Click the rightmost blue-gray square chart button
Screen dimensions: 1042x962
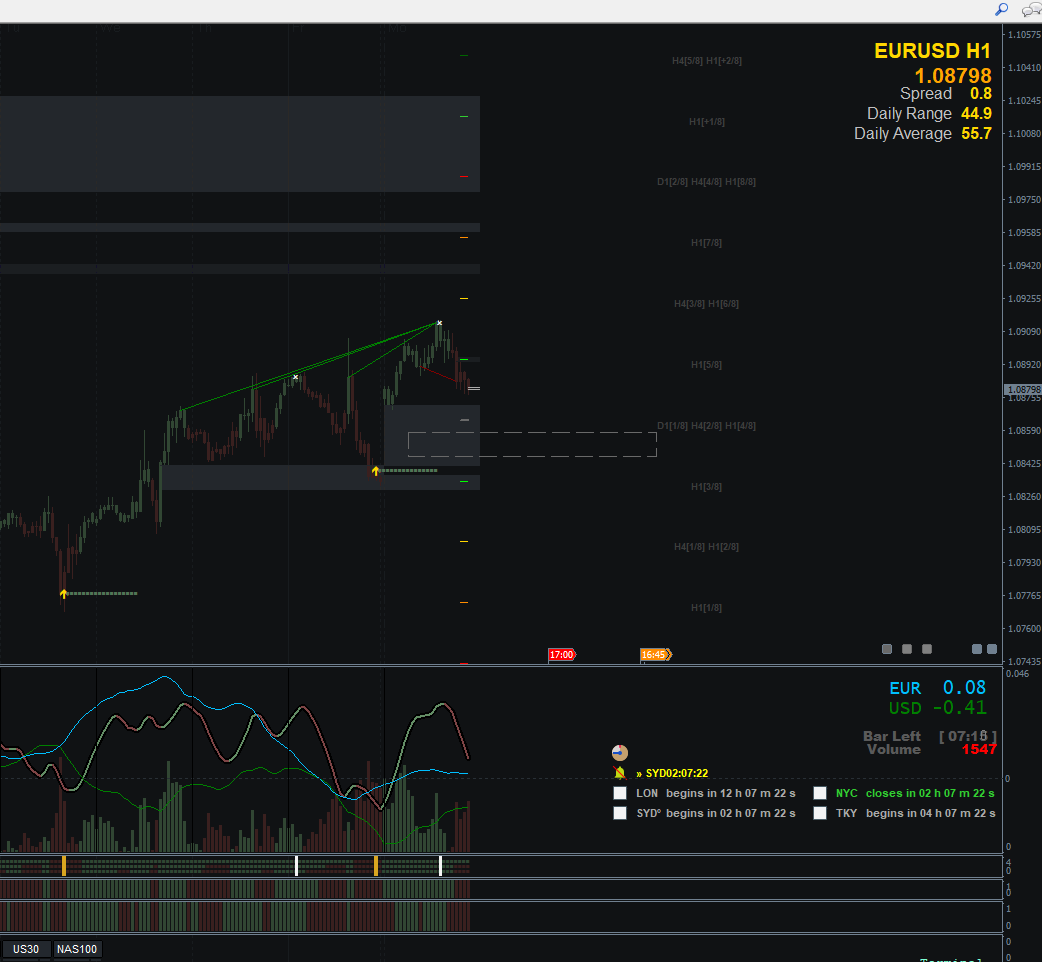(x=991, y=649)
